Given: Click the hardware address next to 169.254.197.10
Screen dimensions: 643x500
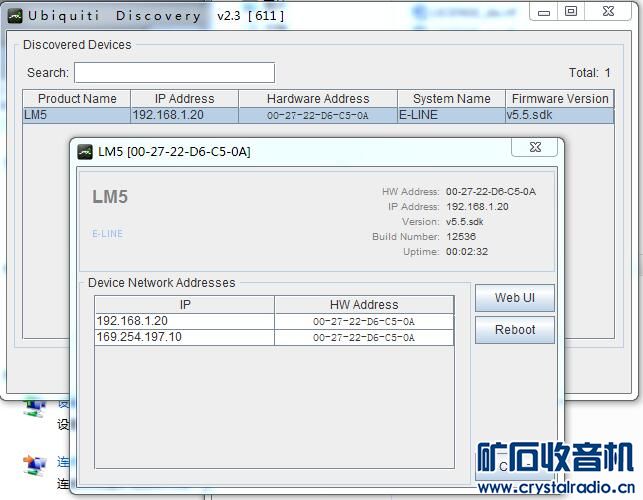Looking at the screenshot, I should pyautogui.click(x=364, y=337).
